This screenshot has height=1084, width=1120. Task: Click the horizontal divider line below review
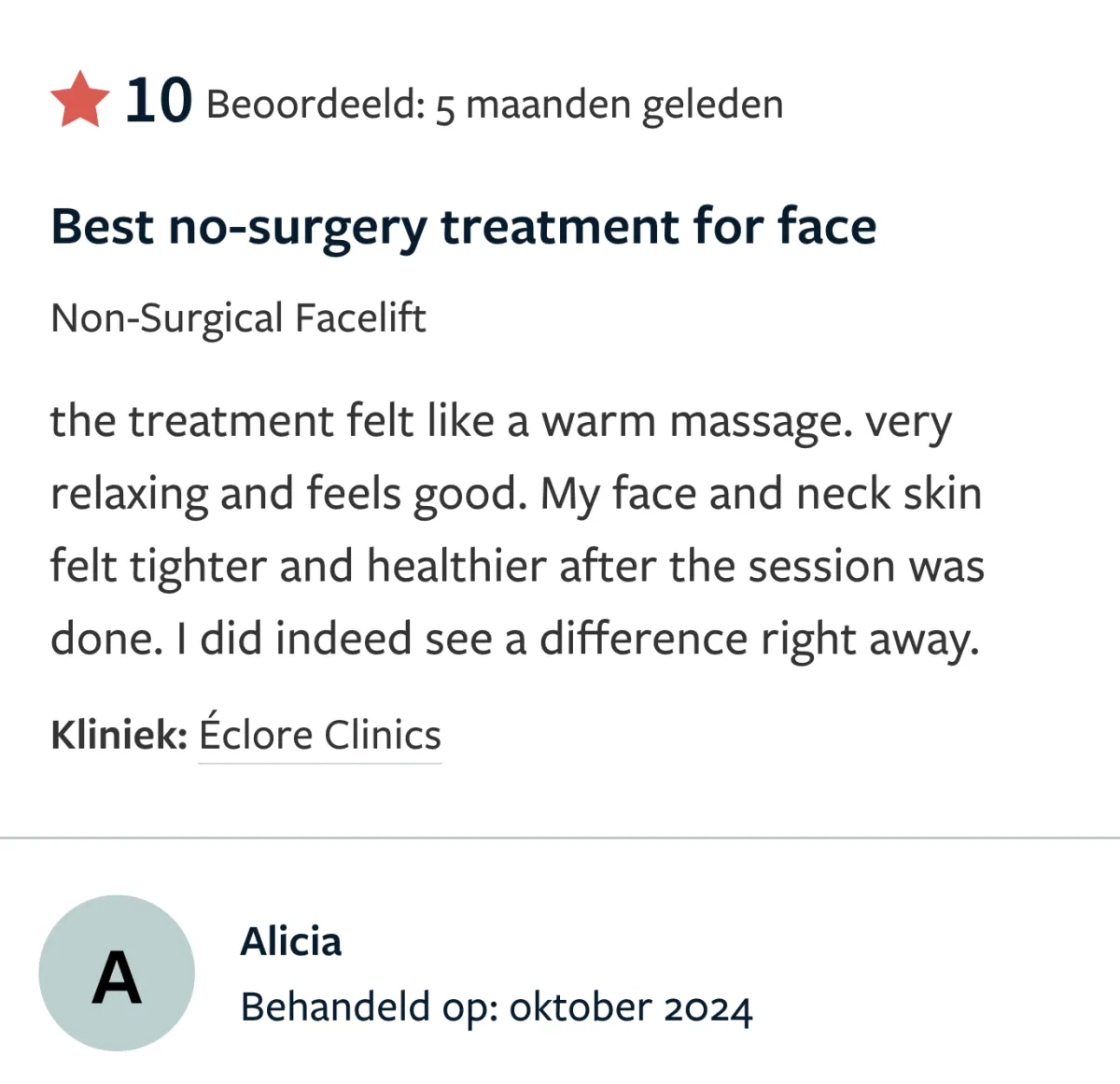point(560,838)
